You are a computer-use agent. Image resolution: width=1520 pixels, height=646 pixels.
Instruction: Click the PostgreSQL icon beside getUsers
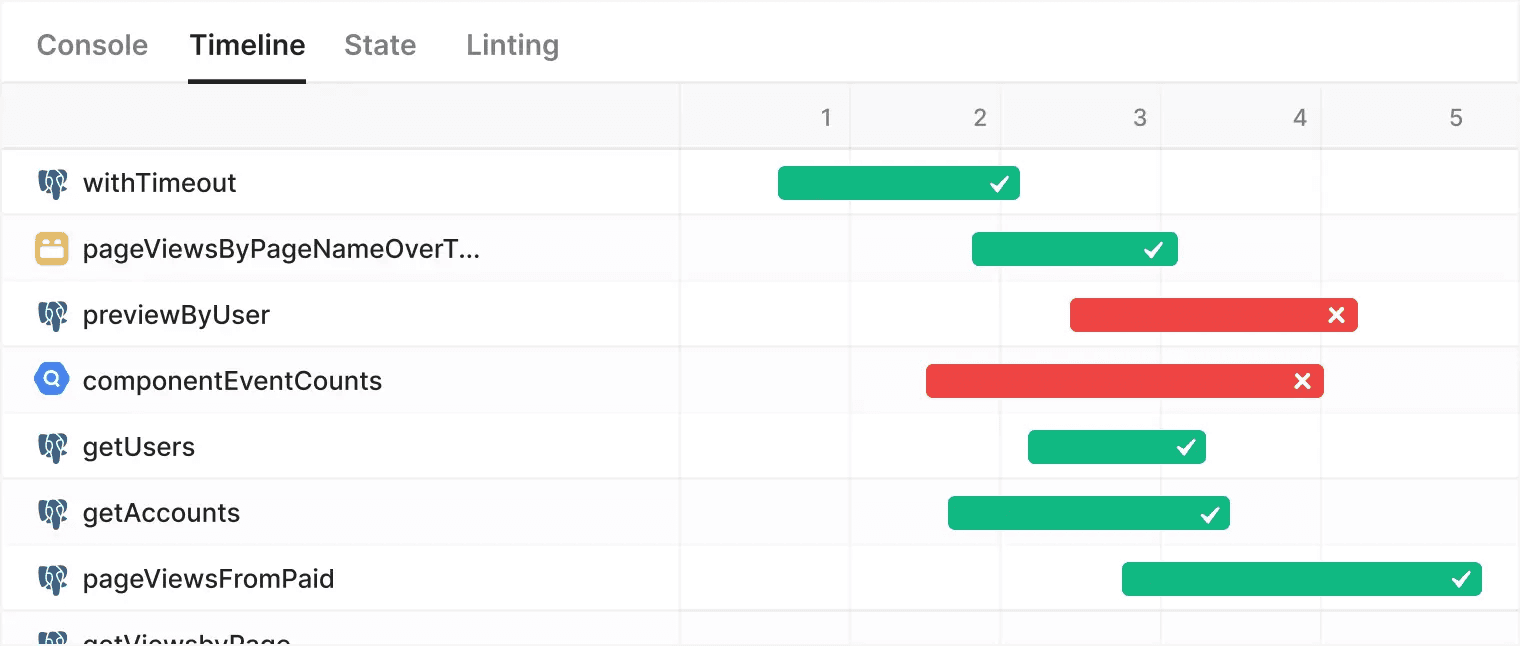(52, 447)
